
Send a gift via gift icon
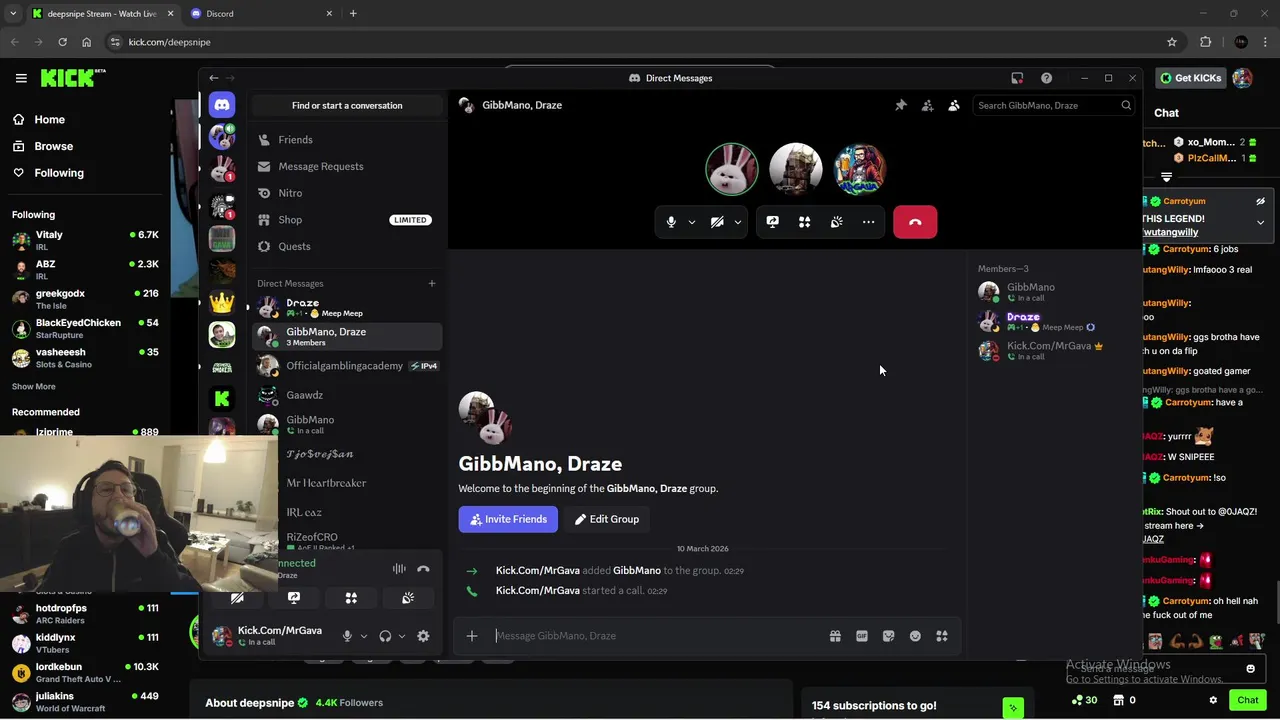pyautogui.click(x=835, y=636)
